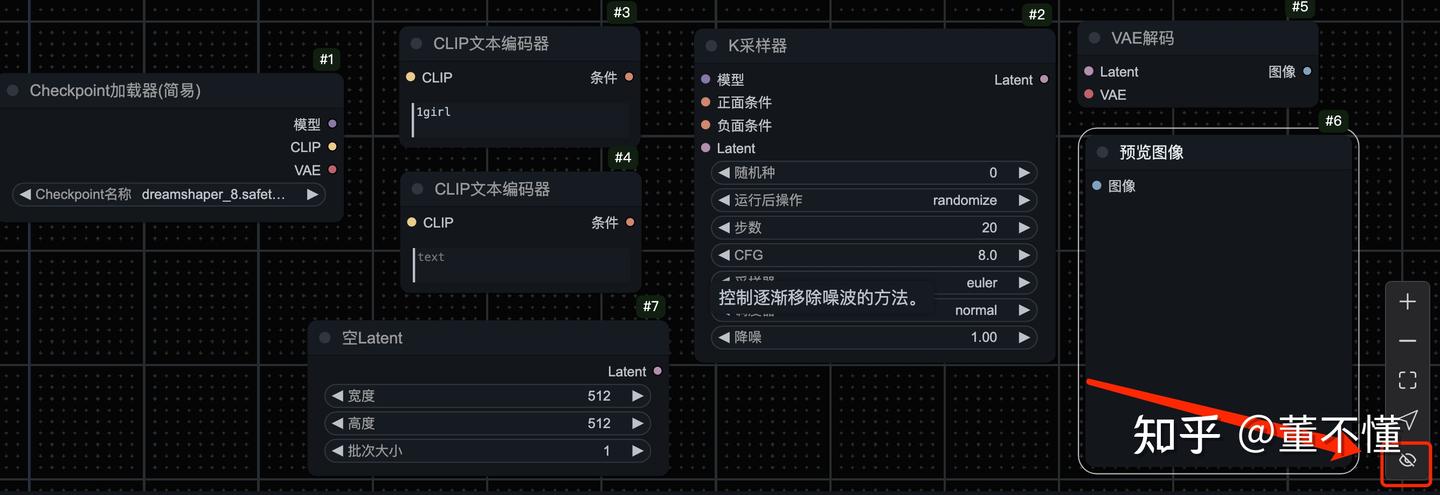
Task: Collapse the 预览图像 node using its dot
Action: coord(1103,152)
